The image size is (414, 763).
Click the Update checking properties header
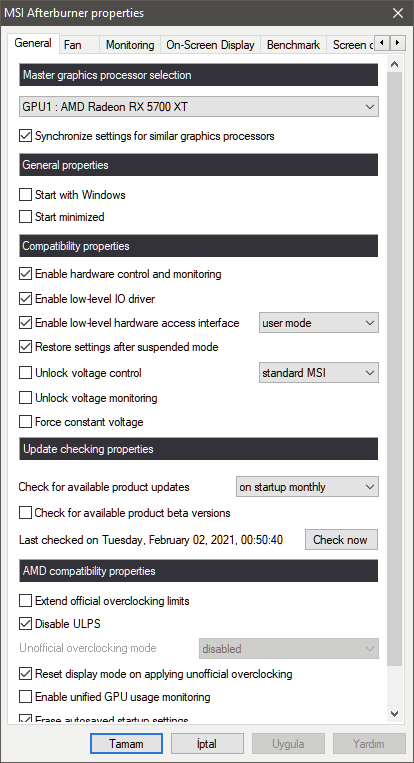click(x=198, y=449)
